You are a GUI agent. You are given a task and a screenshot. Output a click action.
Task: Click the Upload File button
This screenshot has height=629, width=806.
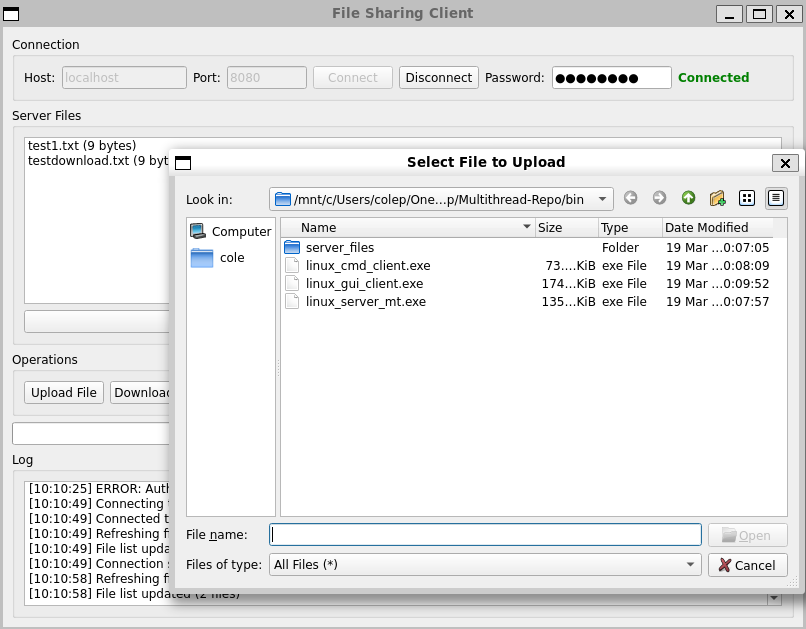(63, 392)
